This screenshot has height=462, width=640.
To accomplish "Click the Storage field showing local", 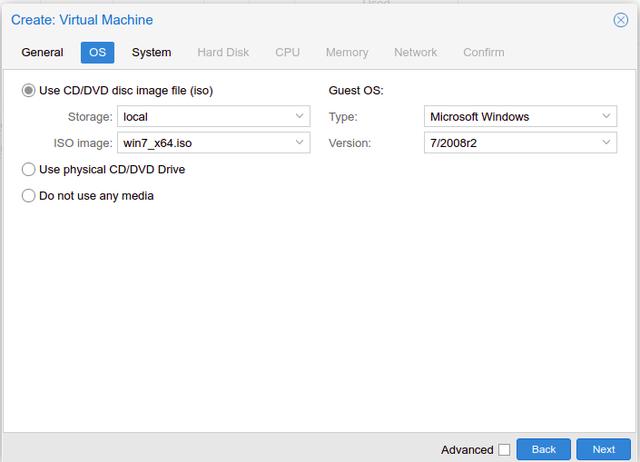I will click(213, 116).
